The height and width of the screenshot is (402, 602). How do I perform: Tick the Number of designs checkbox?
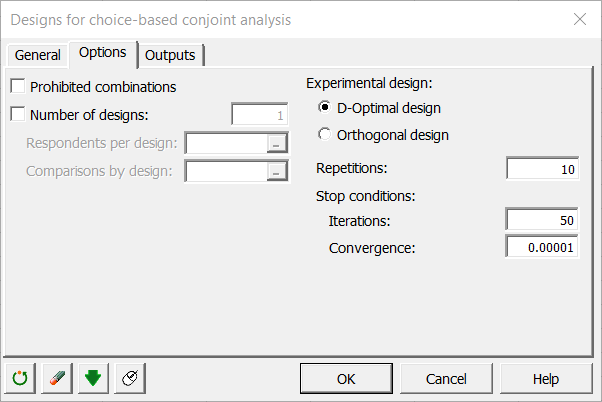click(18, 114)
